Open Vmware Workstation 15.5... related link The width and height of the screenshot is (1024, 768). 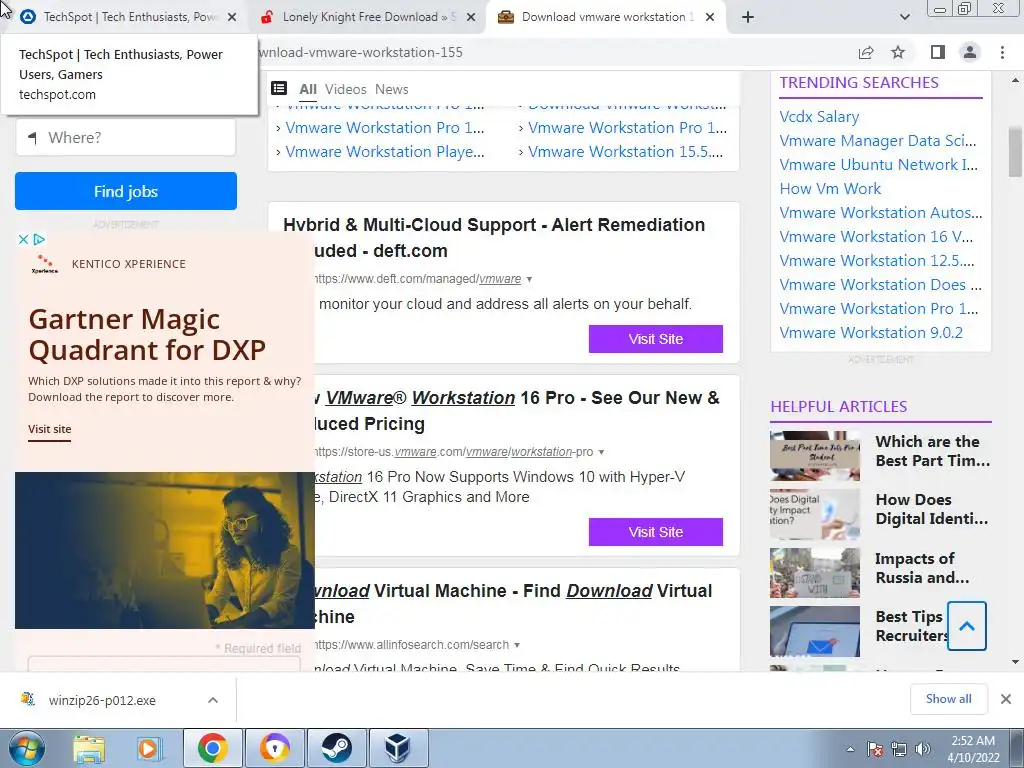pos(626,152)
